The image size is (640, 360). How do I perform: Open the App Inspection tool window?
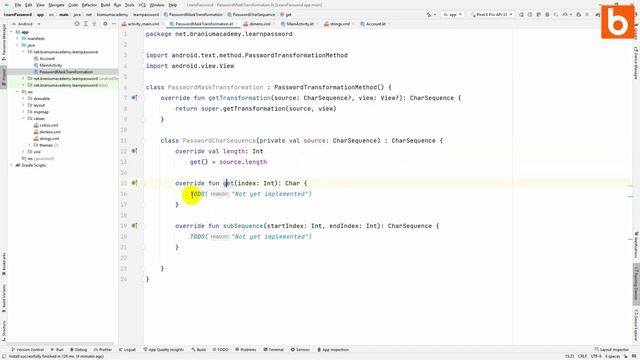pos(333,350)
